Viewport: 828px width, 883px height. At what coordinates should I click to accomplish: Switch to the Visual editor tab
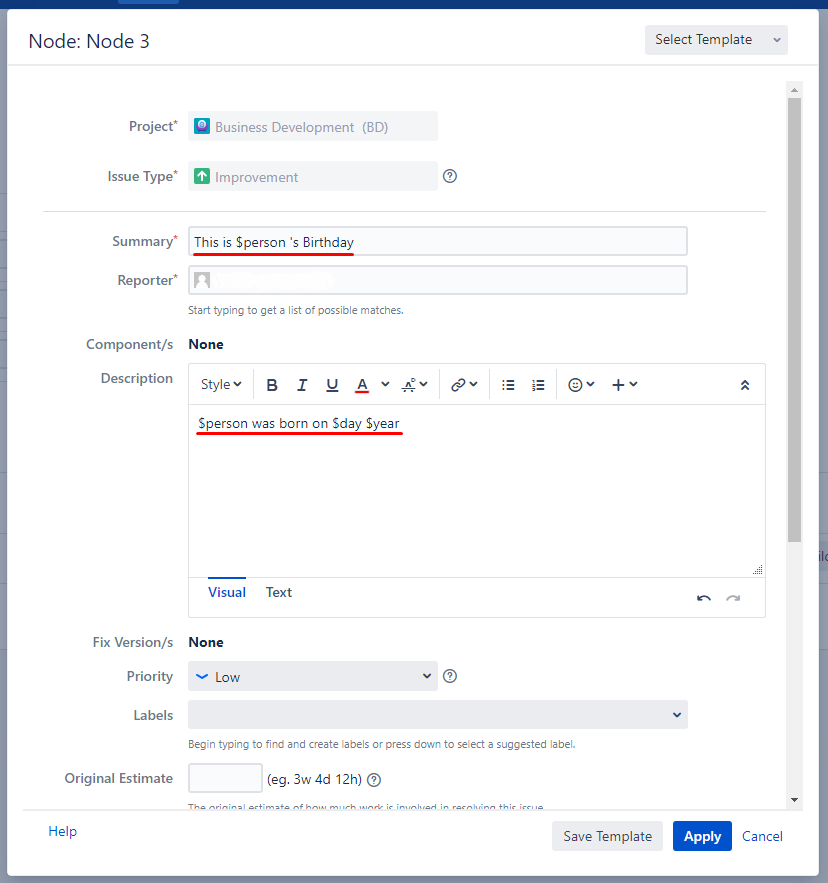(227, 592)
